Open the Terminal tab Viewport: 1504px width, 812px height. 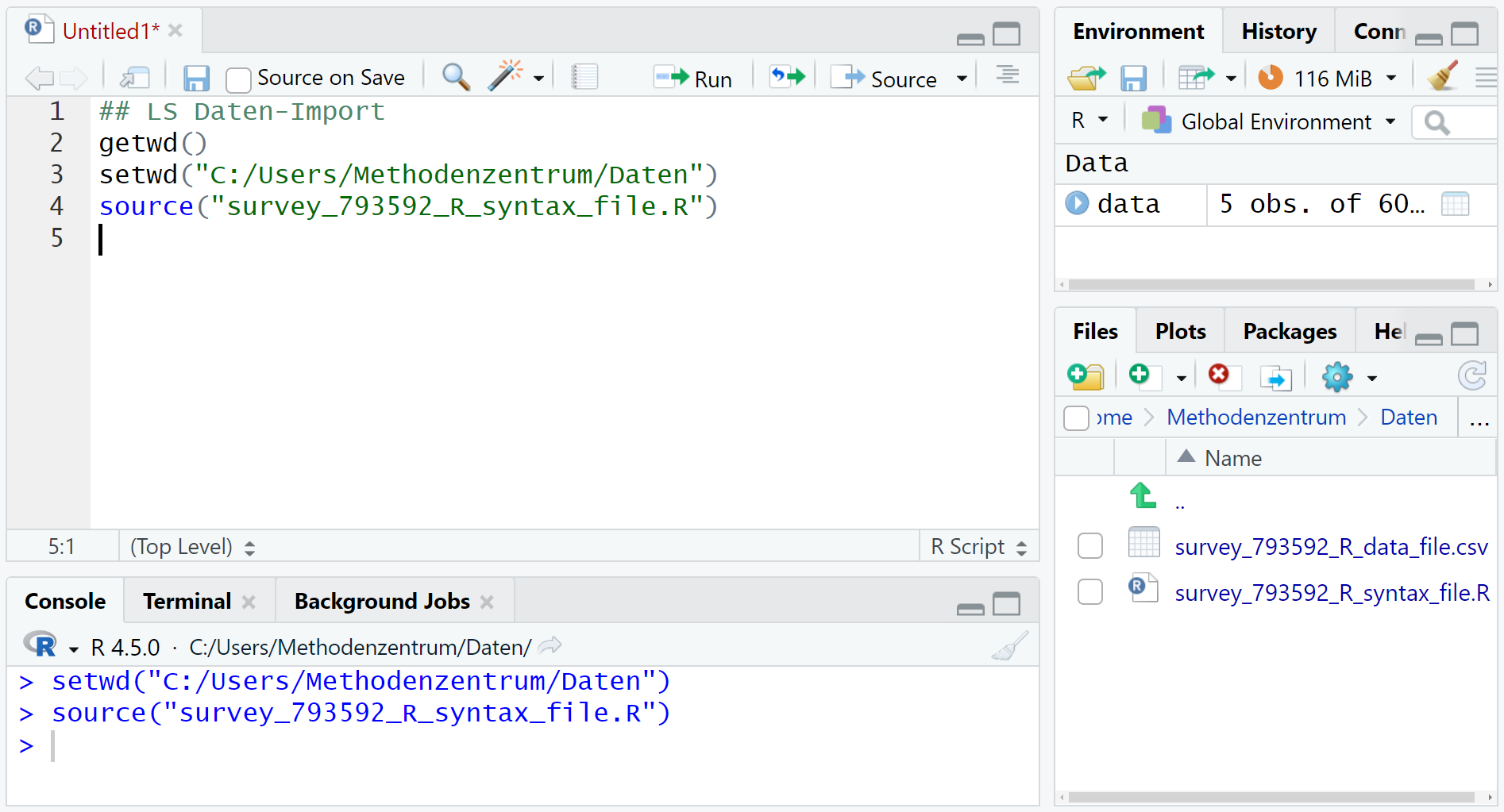point(187,602)
